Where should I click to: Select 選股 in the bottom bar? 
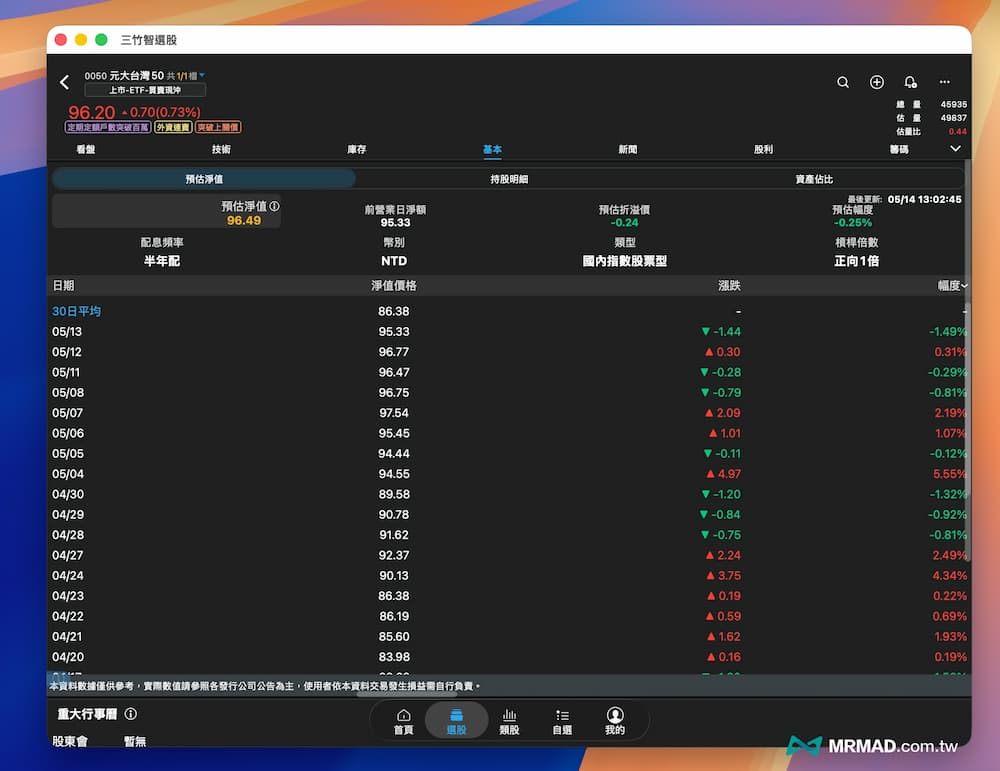[x=457, y=721]
